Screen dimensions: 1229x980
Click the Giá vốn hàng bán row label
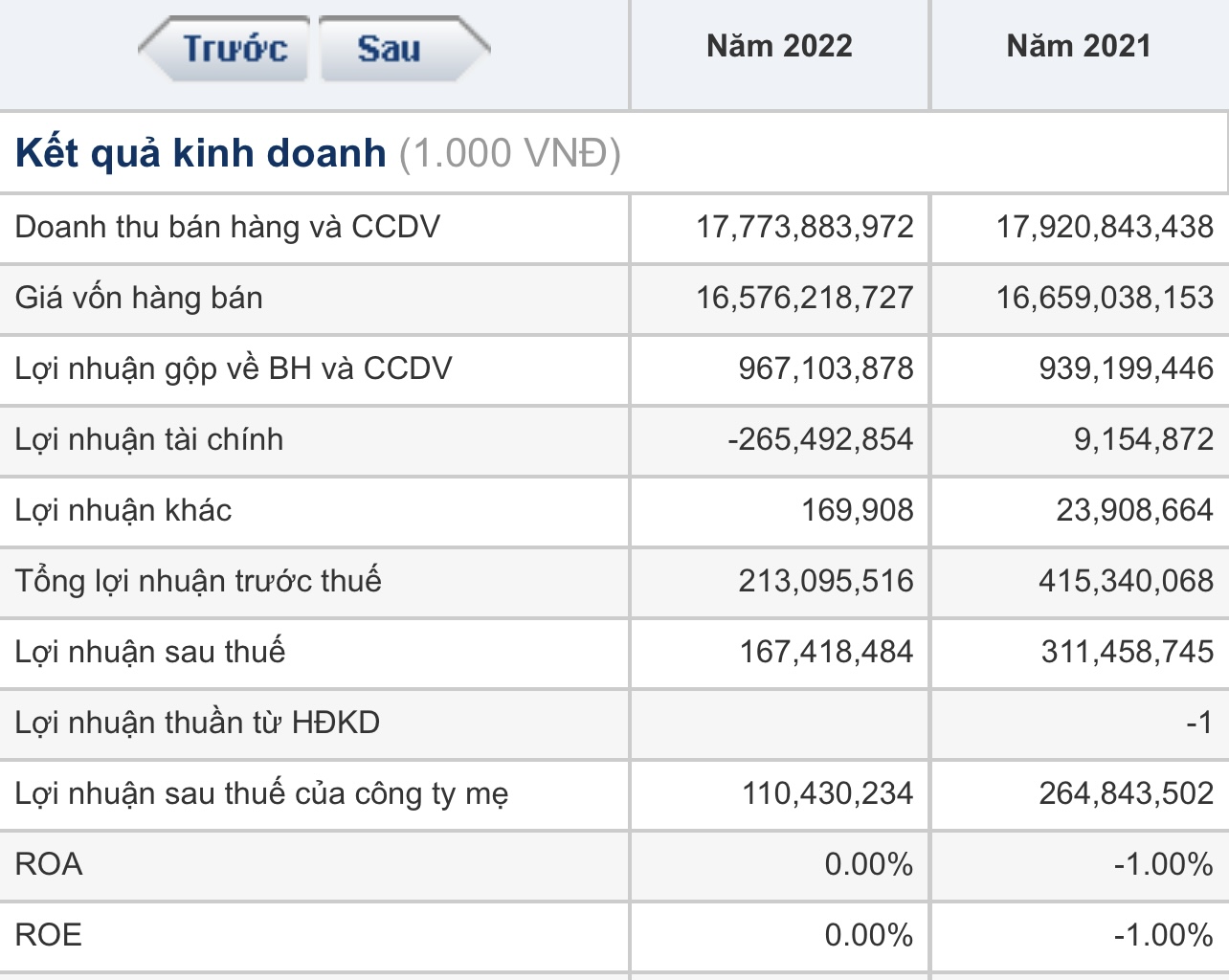click(x=139, y=298)
